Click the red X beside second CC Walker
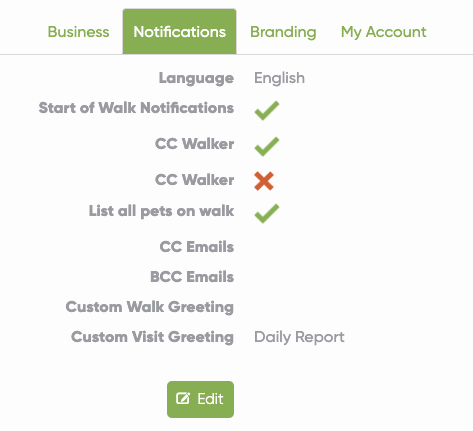 pyautogui.click(x=264, y=181)
